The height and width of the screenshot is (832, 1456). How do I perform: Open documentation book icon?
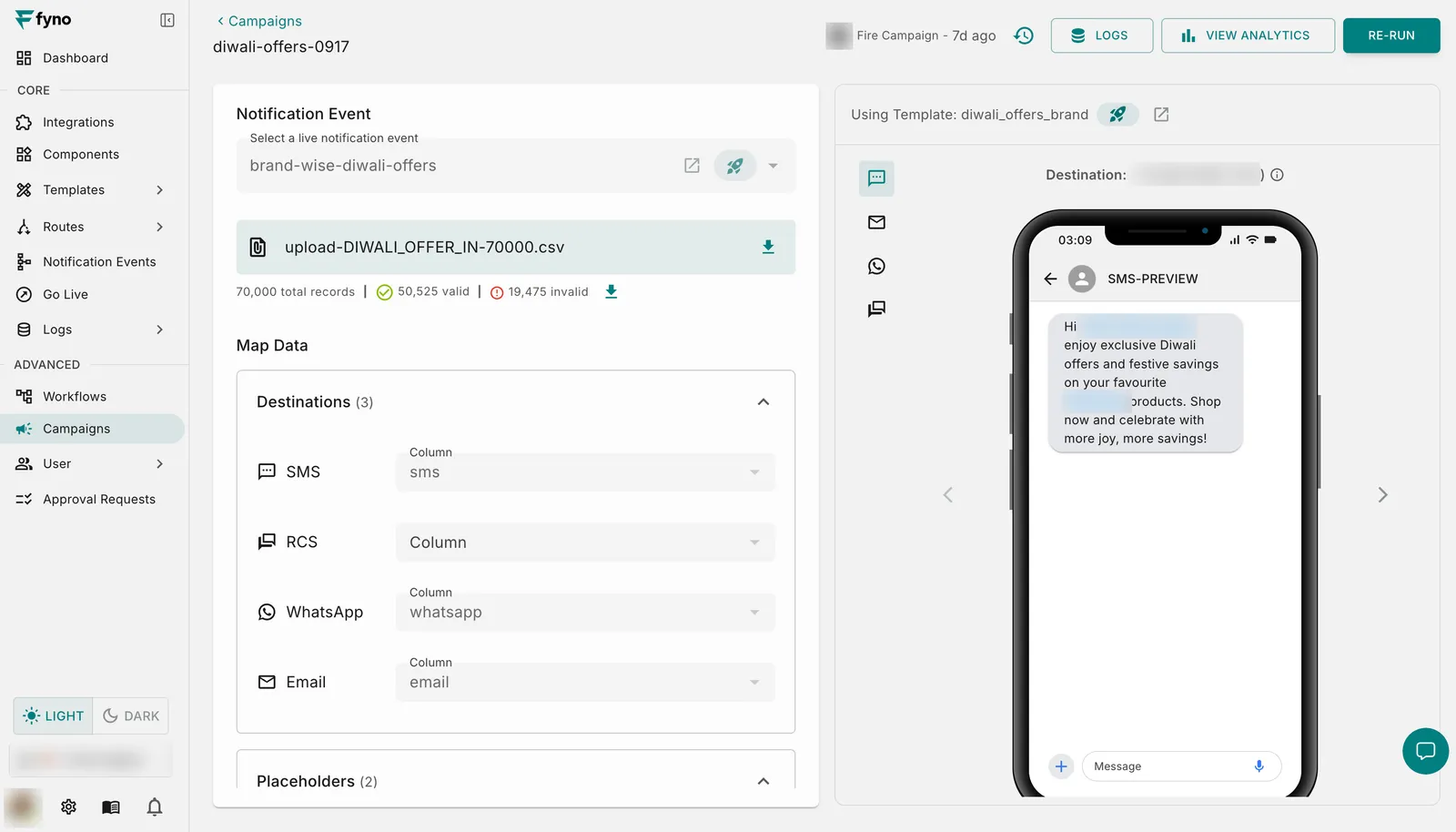(111, 807)
